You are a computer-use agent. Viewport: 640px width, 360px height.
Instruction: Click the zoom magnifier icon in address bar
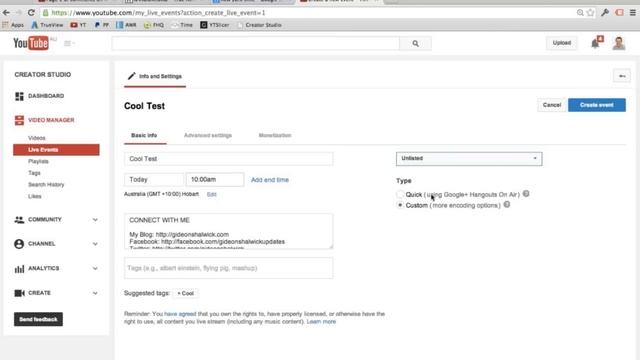click(x=580, y=13)
